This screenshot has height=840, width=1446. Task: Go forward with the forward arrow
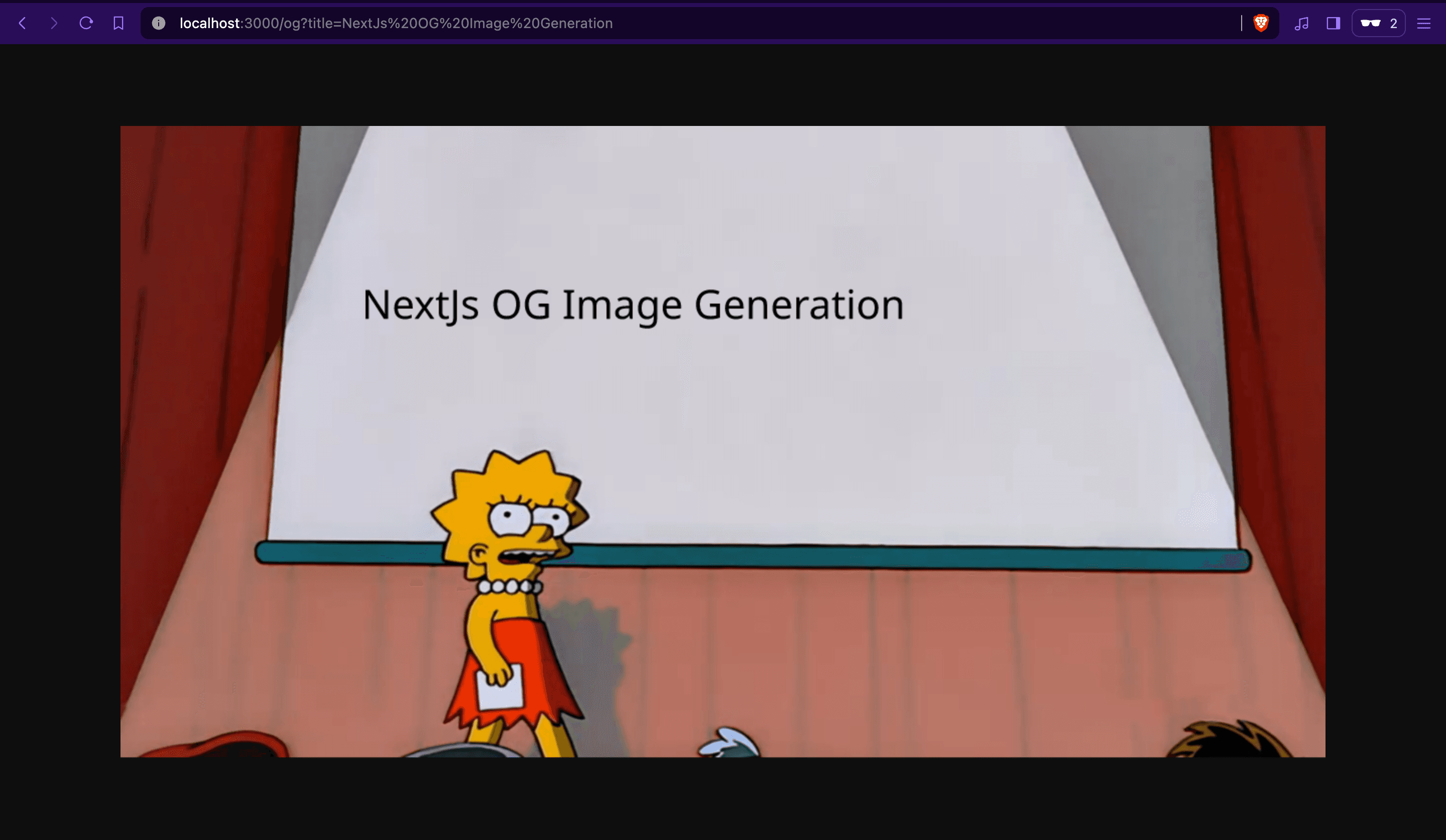point(54,24)
